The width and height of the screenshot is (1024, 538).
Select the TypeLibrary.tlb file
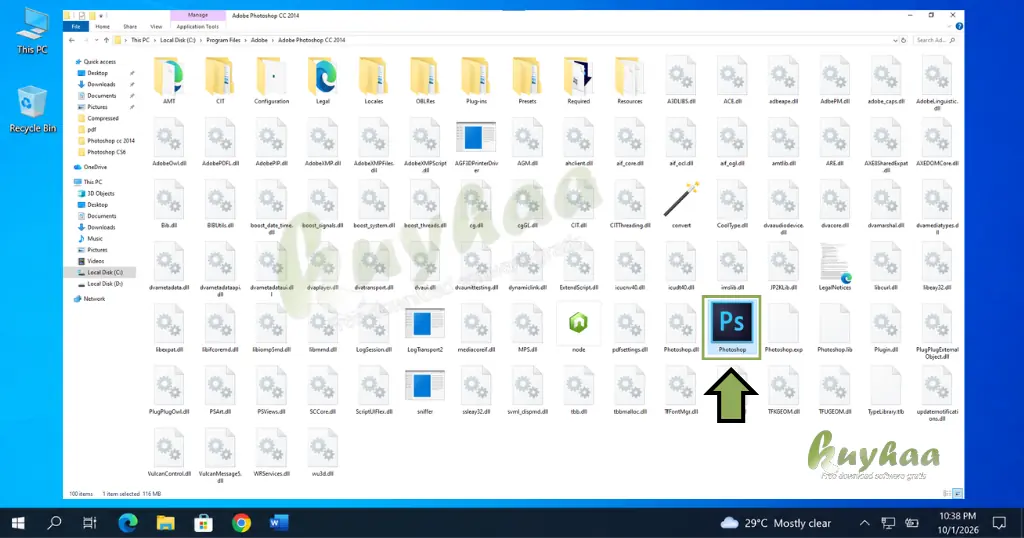[x=886, y=391]
